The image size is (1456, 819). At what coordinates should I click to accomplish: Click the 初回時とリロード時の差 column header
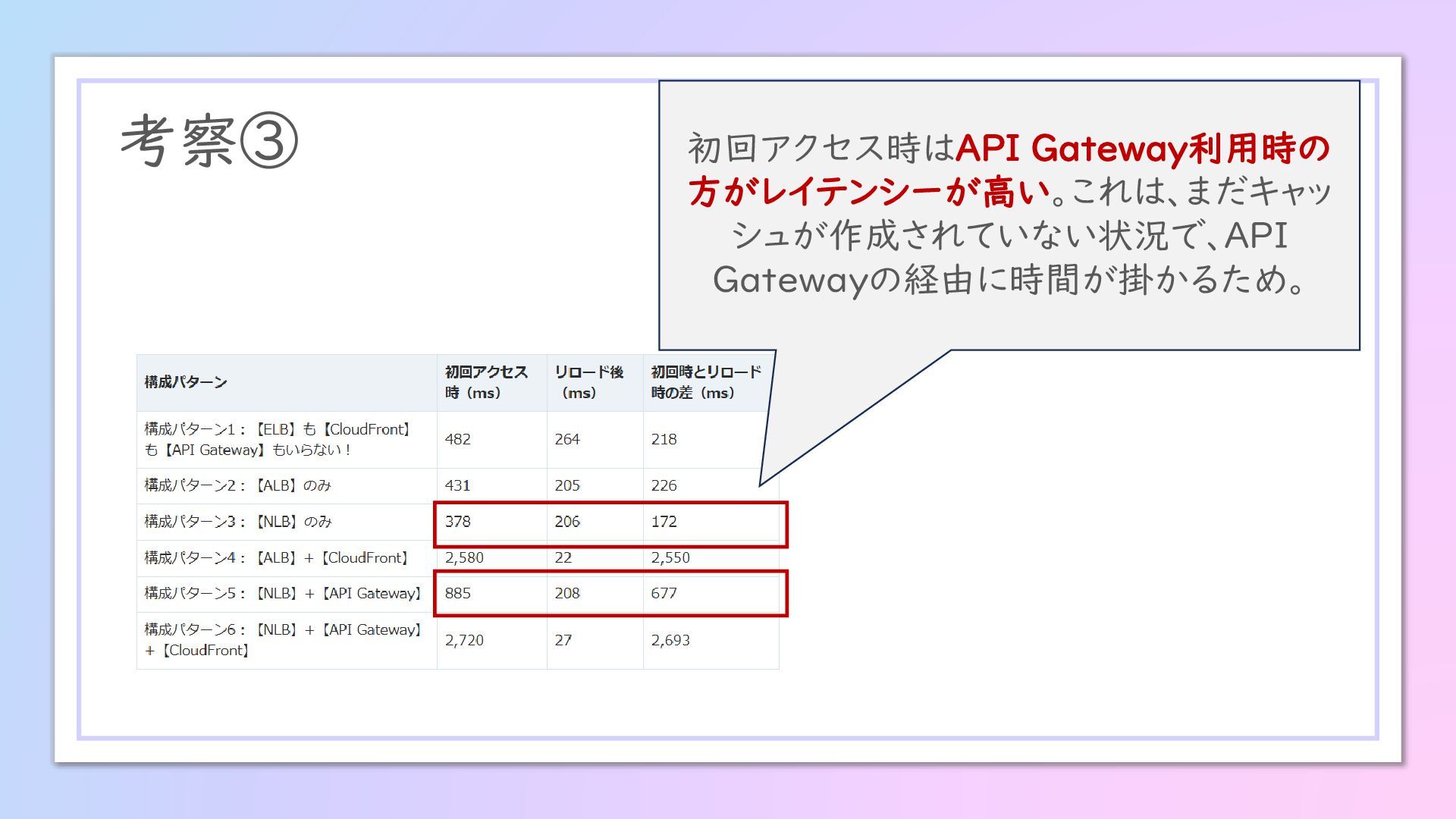(705, 382)
